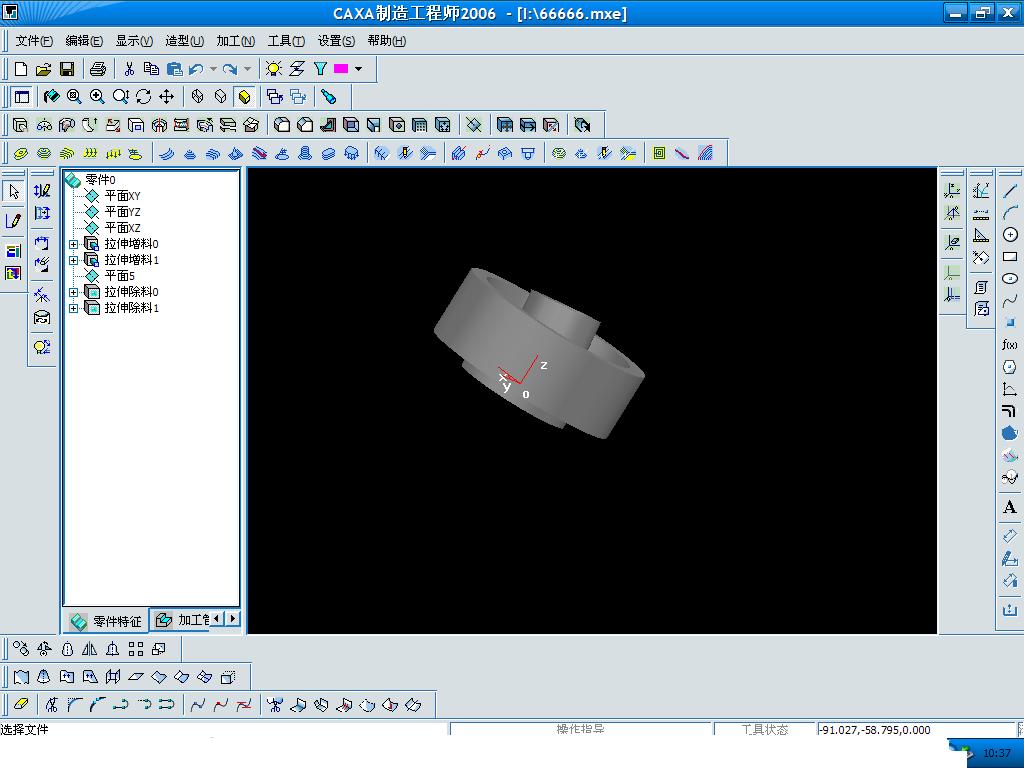The height and width of the screenshot is (768, 1024).
Task: Open the undo history dropdown arrow
Action: [x=213, y=69]
